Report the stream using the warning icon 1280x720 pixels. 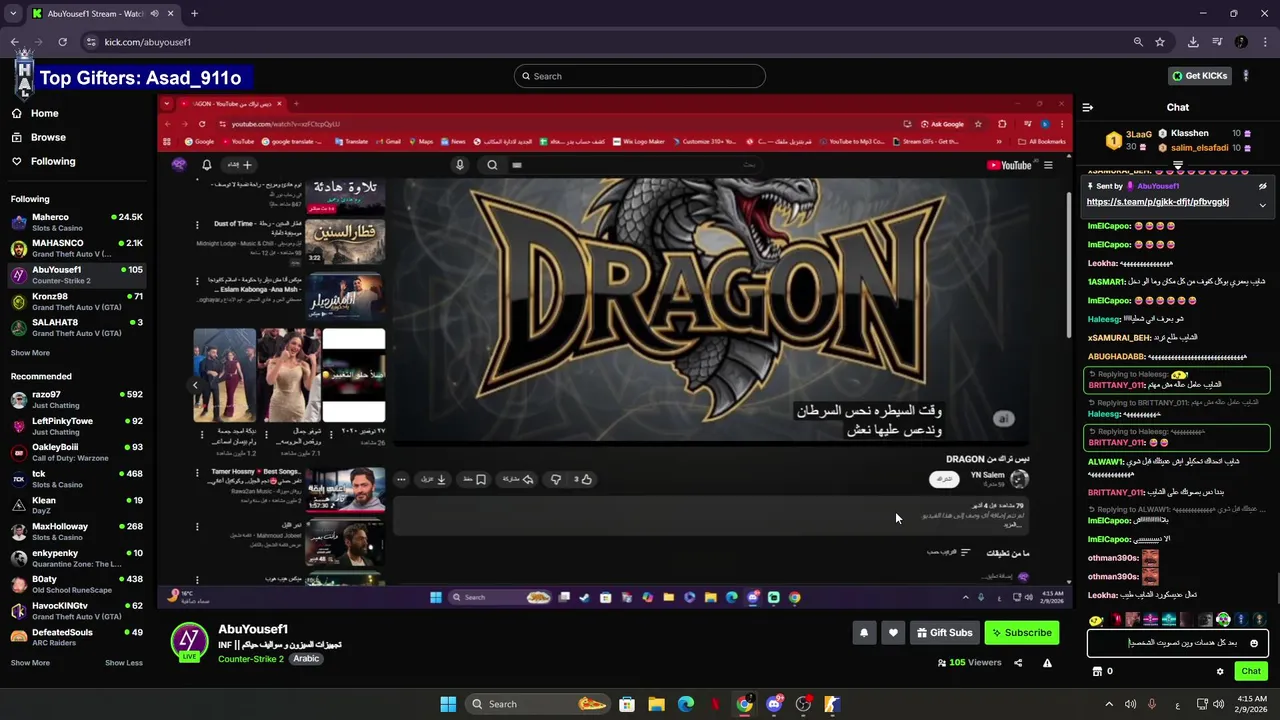pos(1047,663)
